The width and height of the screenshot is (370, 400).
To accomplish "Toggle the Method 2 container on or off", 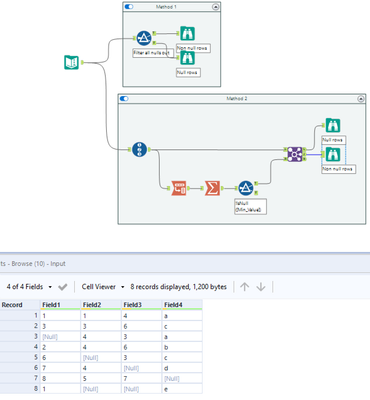I will click(x=124, y=99).
